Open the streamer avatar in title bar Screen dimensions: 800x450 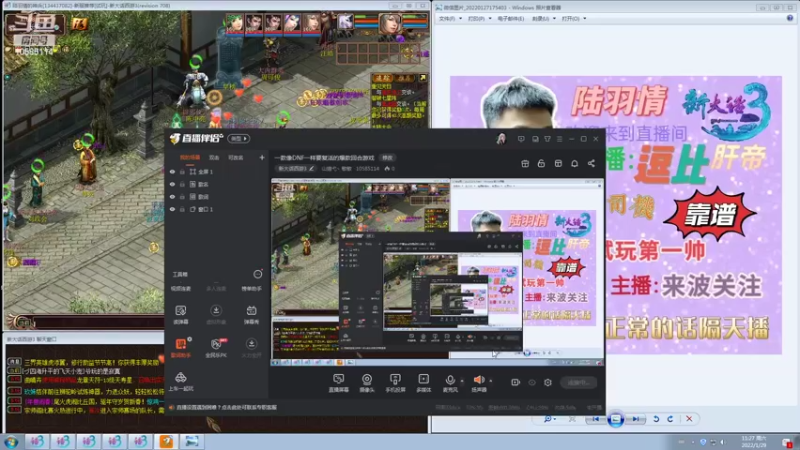click(501, 139)
